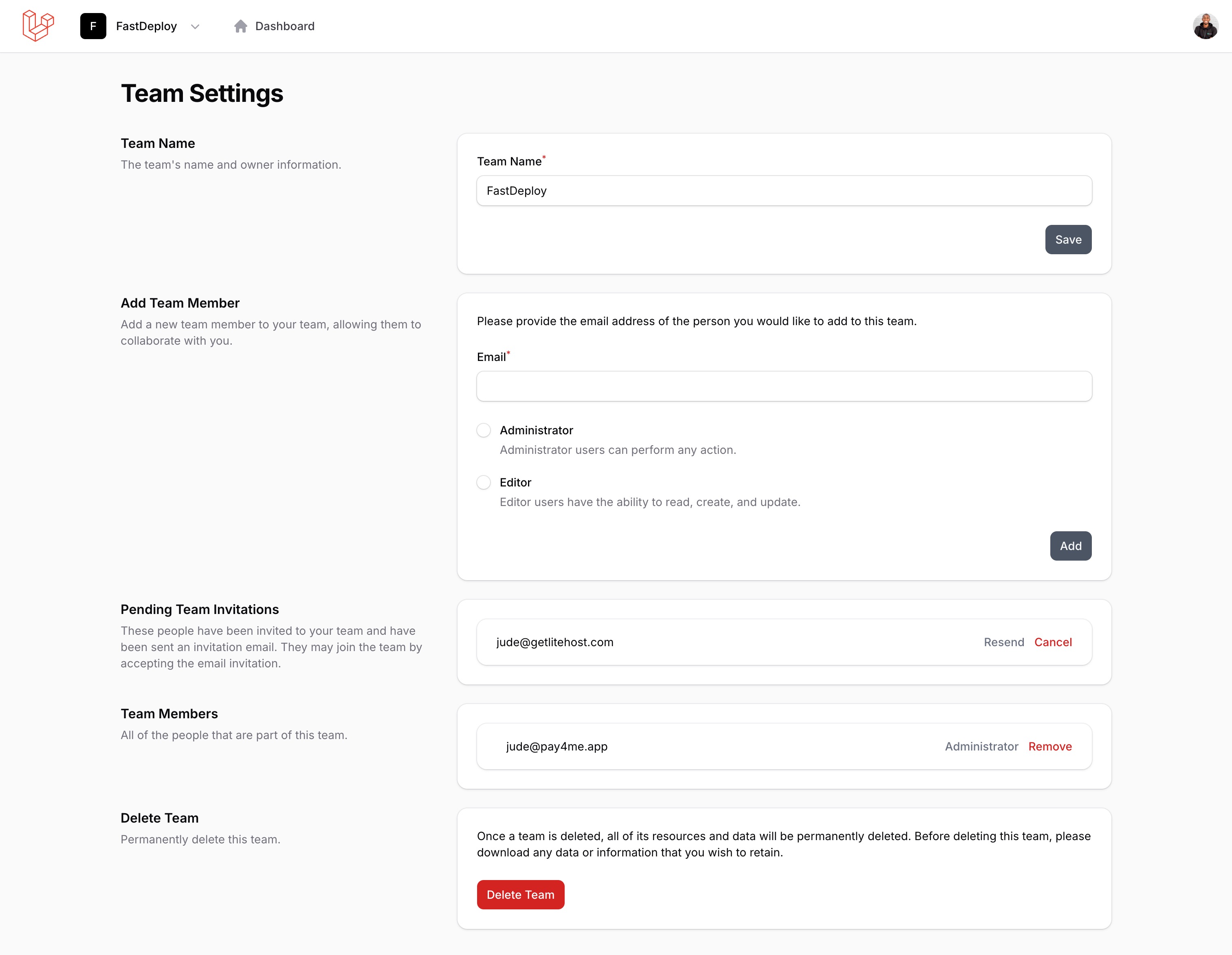Cancel the pending jude@getlitehost.com invitation

click(x=1053, y=642)
